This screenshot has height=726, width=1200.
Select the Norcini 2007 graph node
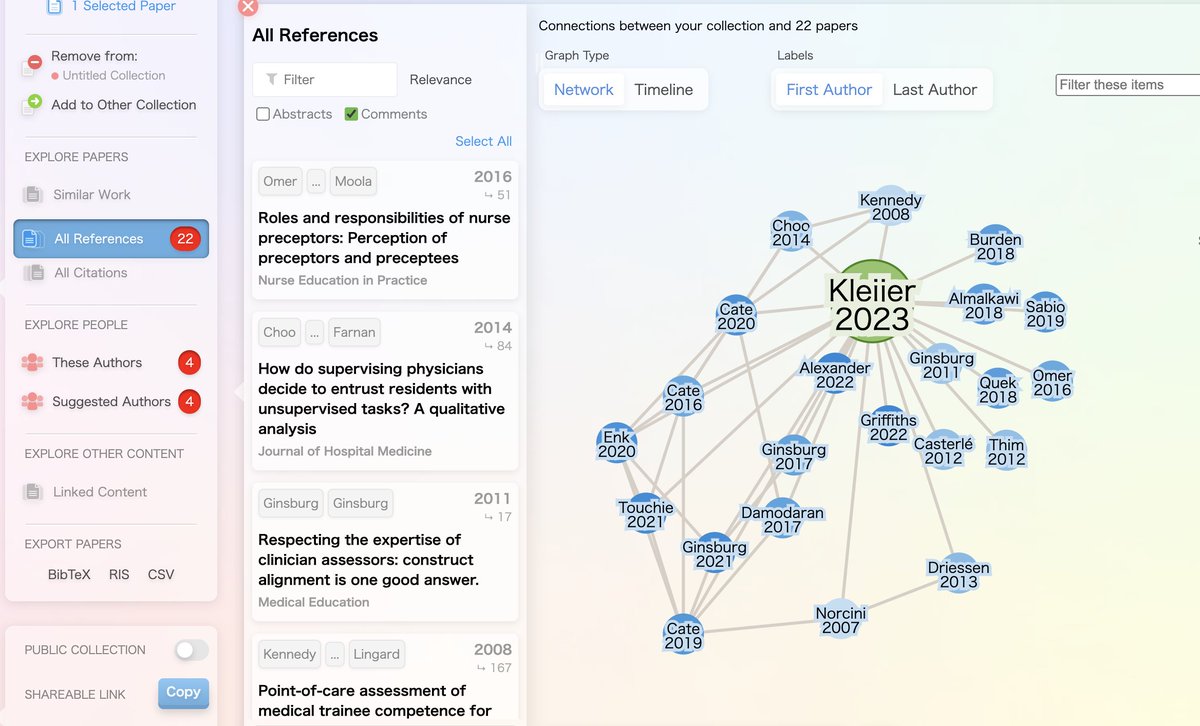point(841,619)
